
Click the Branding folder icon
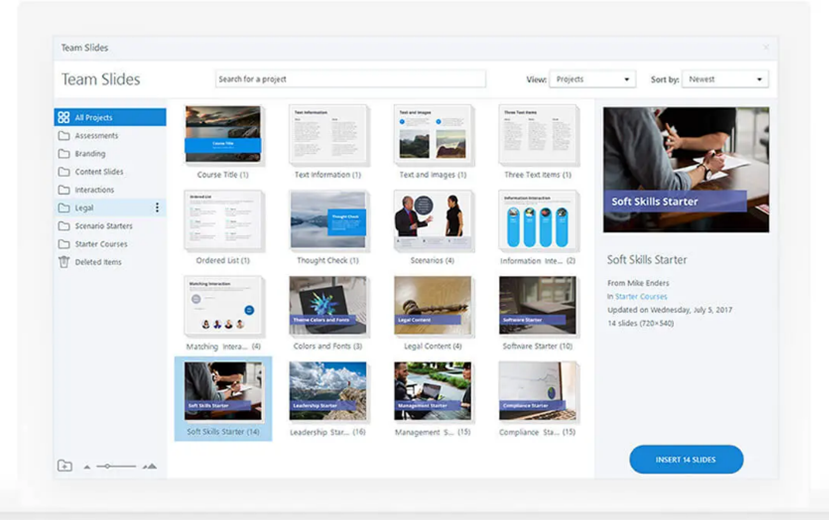point(64,154)
